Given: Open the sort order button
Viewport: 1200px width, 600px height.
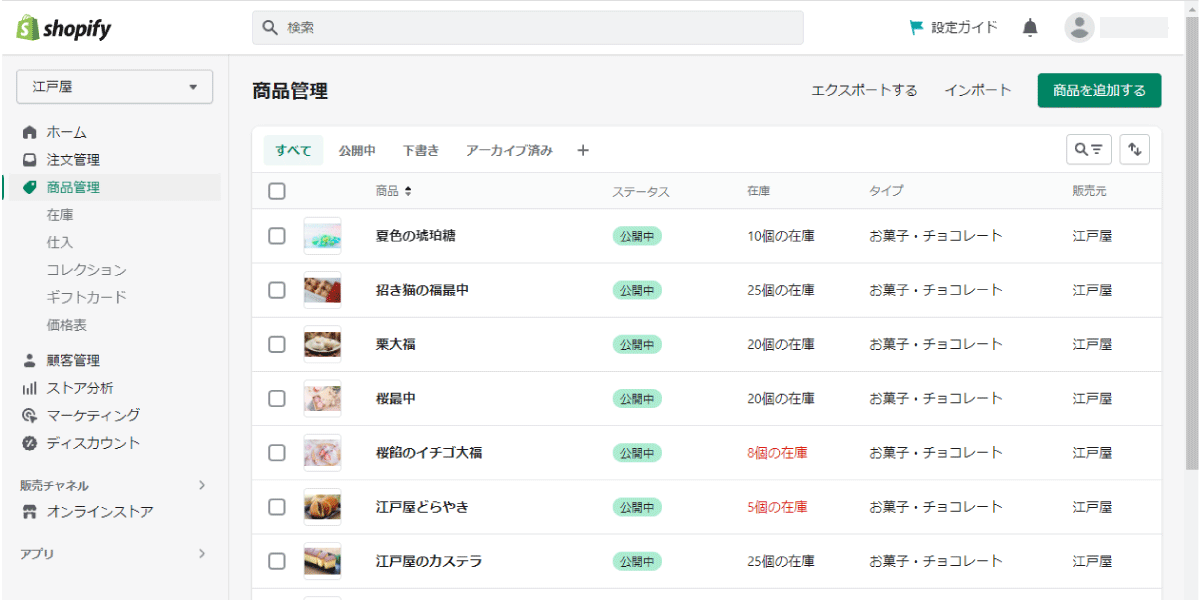Looking at the screenshot, I should [x=1135, y=150].
